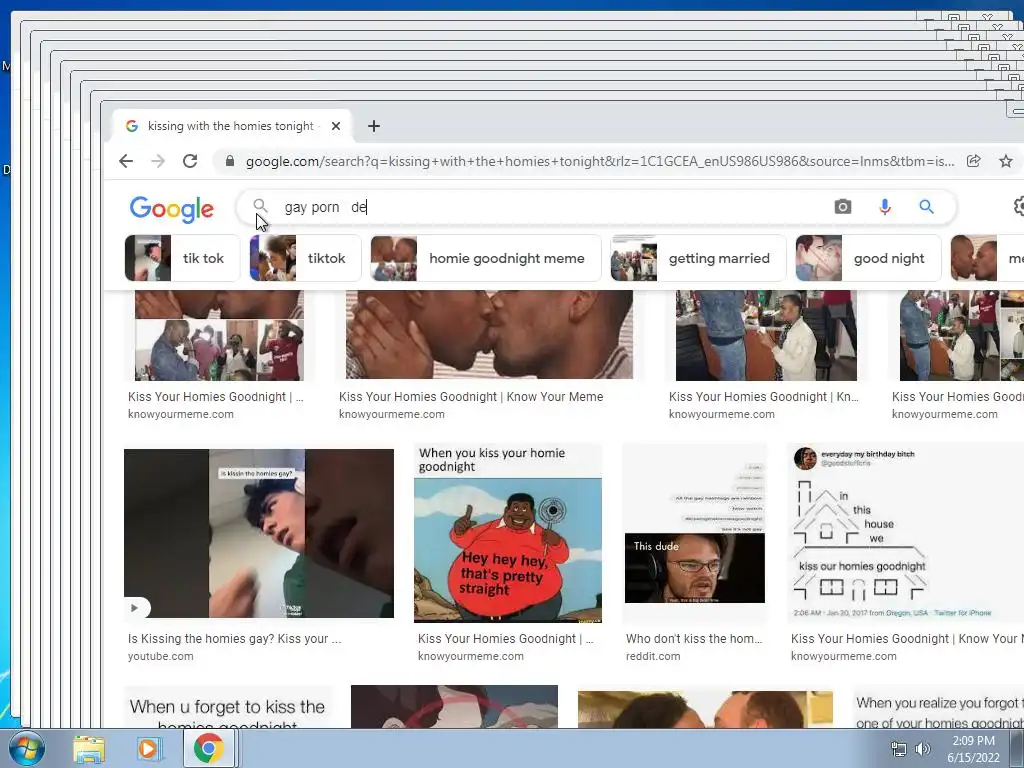The height and width of the screenshot is (768, 1024).
Task: Launch Windows Media Player from the taskbar
Action: 148,748
